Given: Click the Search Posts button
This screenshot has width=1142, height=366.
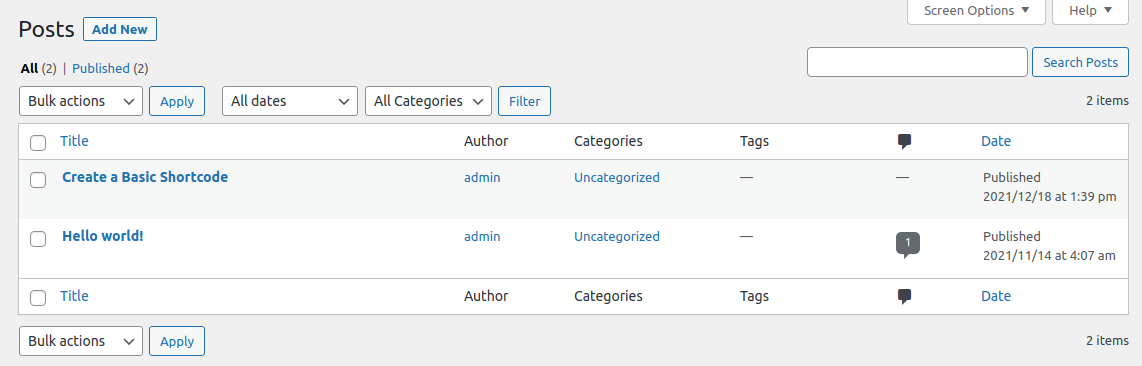Looking at the screenshot, I should 1080,63.
